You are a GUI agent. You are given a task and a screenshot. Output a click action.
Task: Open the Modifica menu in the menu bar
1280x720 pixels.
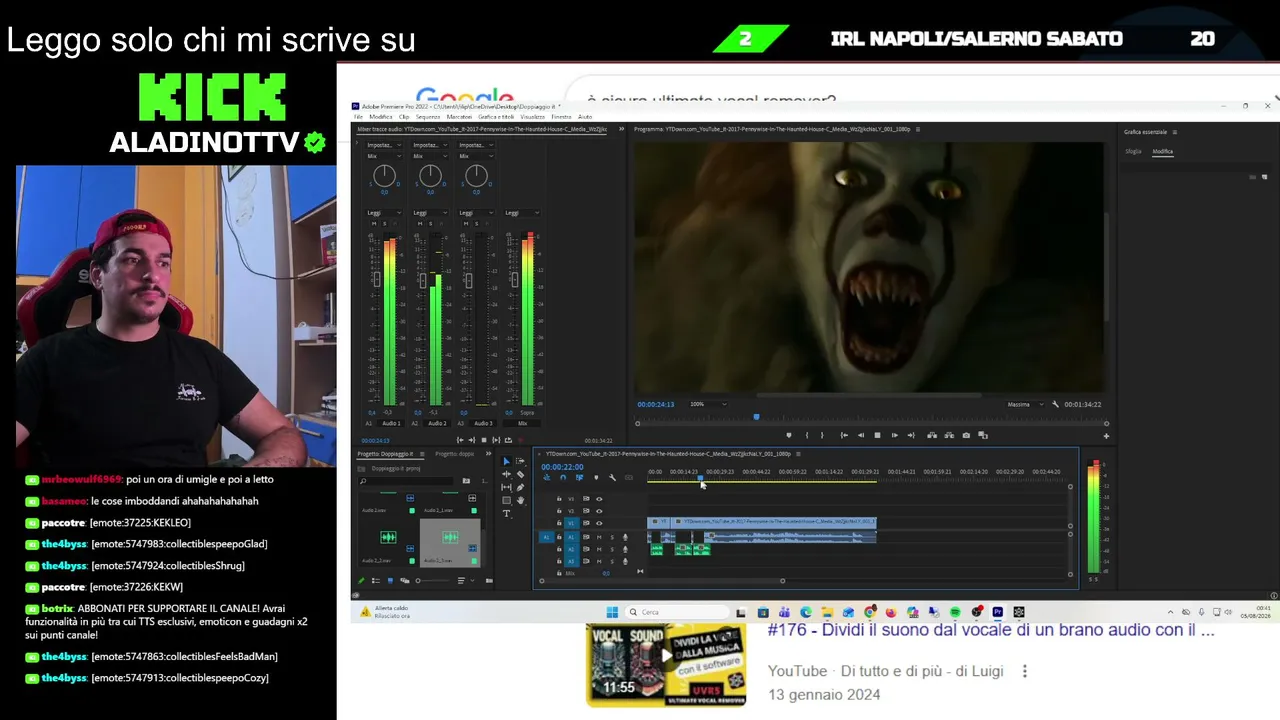(381, 117)
